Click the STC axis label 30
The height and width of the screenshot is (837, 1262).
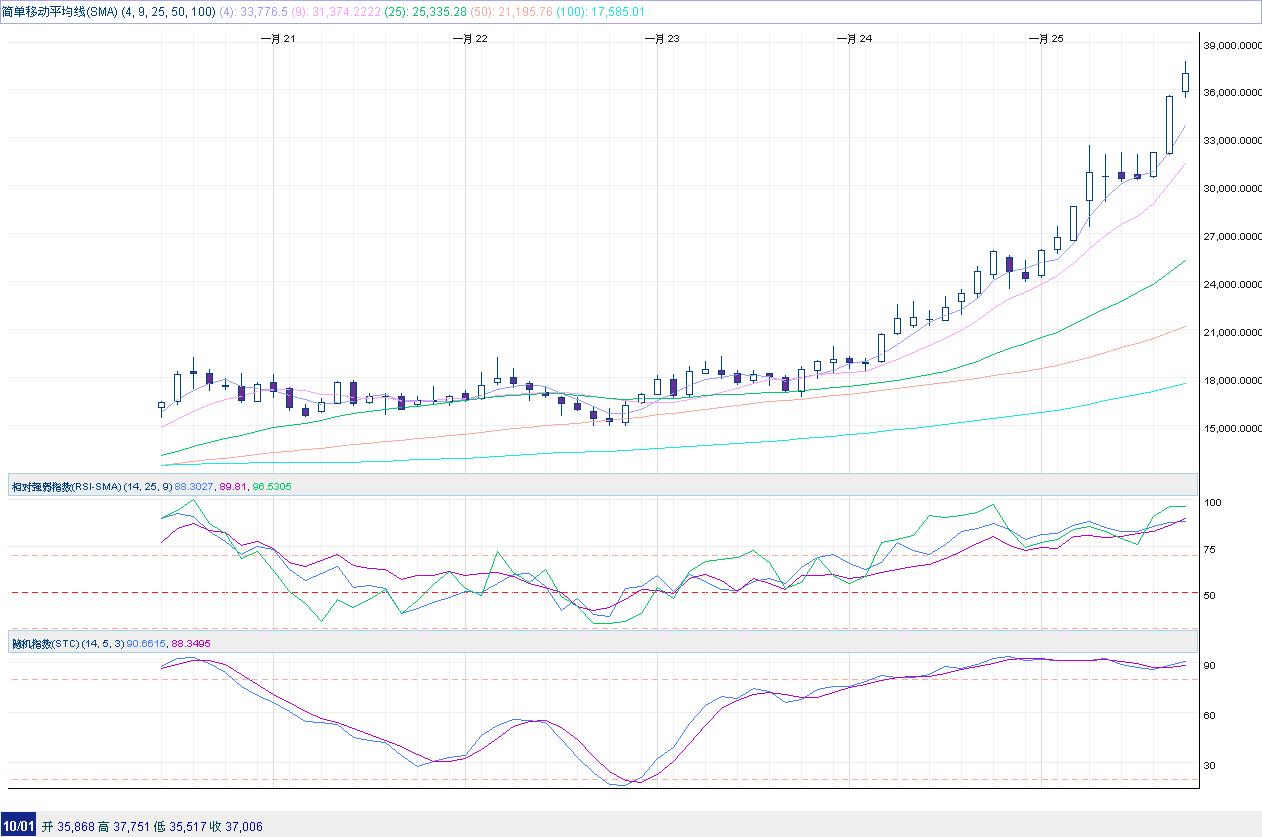coord(1210,766)
